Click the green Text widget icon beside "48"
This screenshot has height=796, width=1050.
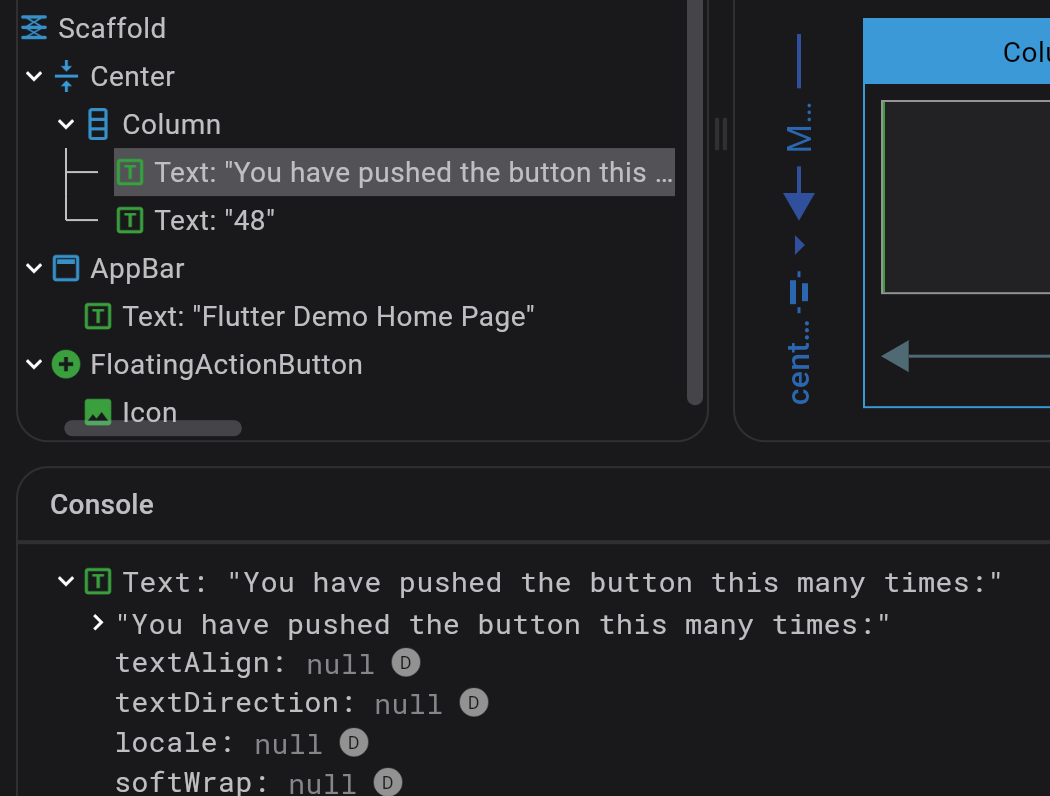tap(129, 220)
